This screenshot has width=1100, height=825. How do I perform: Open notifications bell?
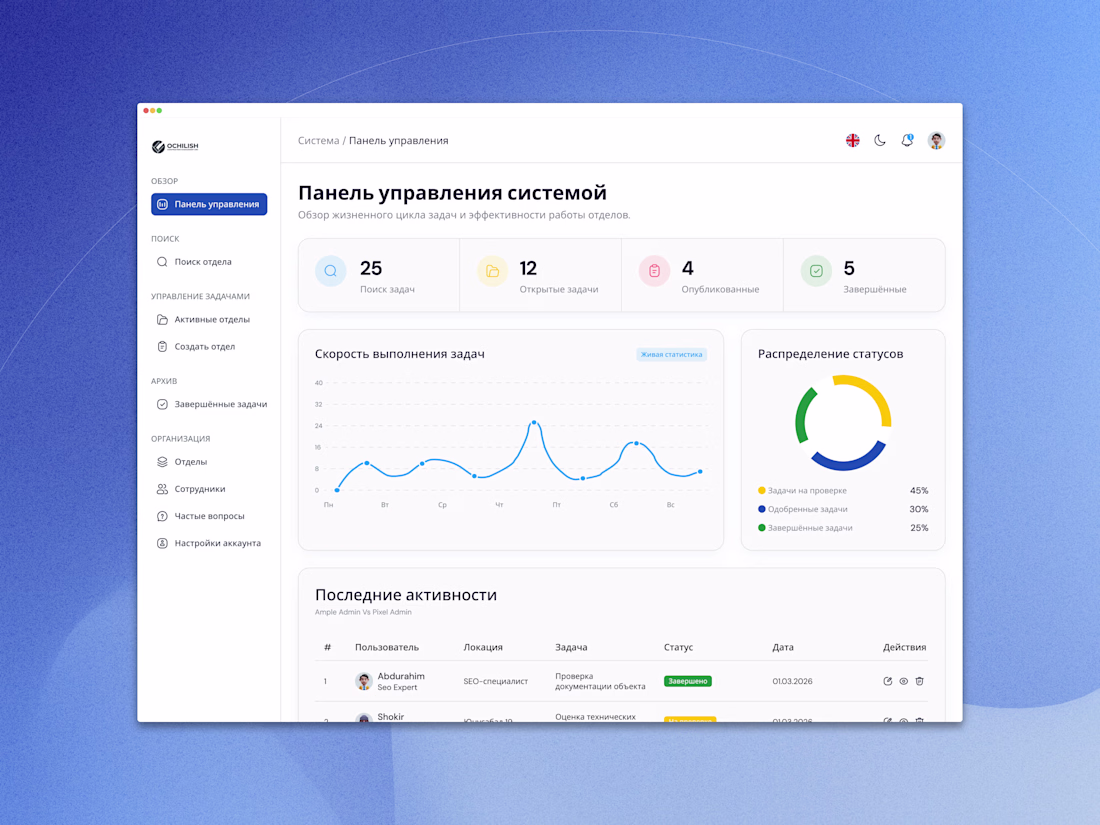[907, 140]
